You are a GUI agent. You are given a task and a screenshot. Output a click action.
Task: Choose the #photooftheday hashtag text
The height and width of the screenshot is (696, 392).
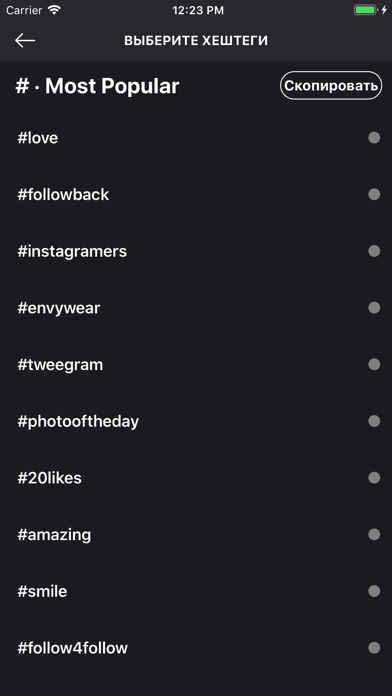tap(78, 422)
